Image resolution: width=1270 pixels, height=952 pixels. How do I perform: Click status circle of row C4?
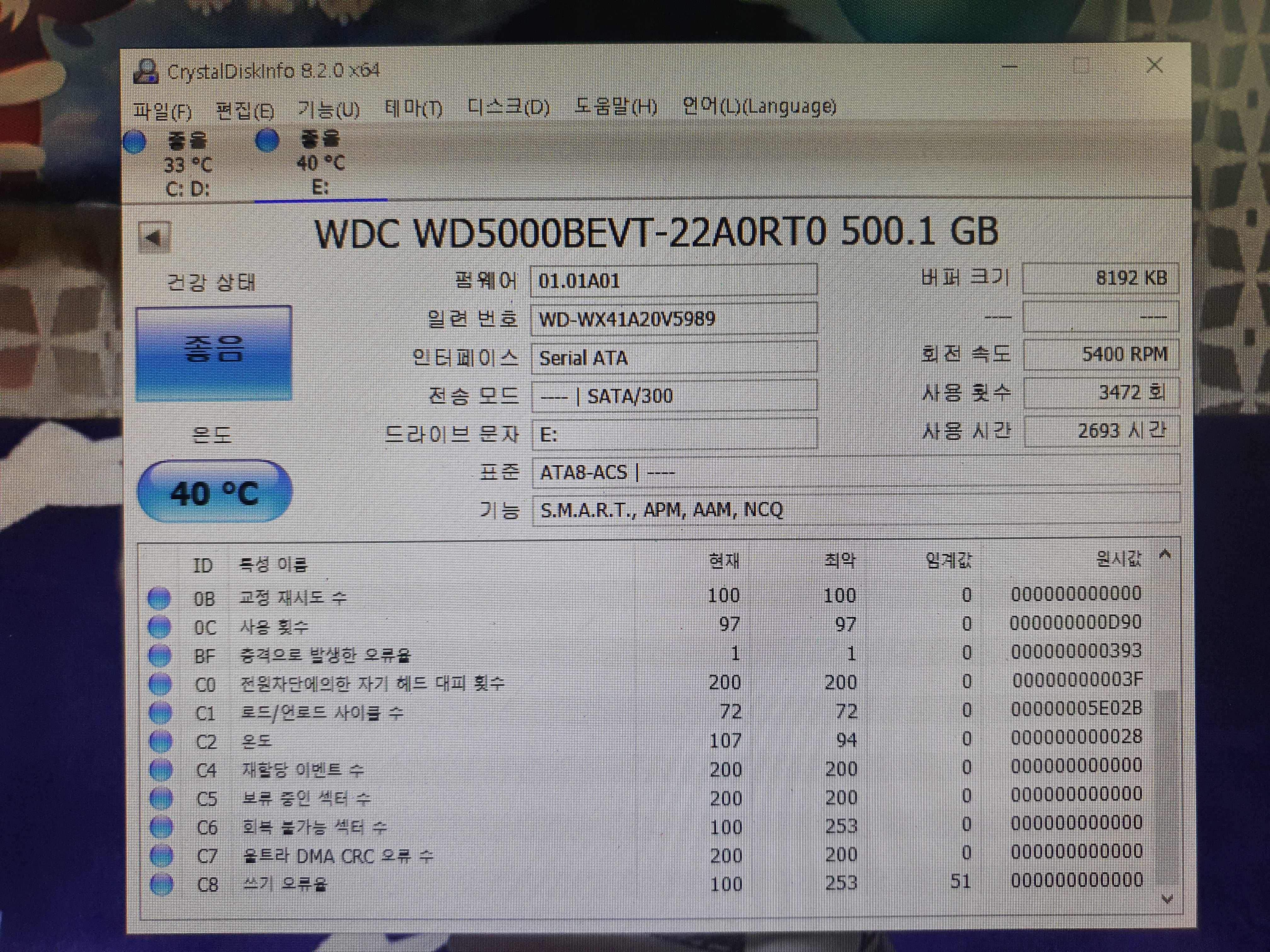pos(161,770)
